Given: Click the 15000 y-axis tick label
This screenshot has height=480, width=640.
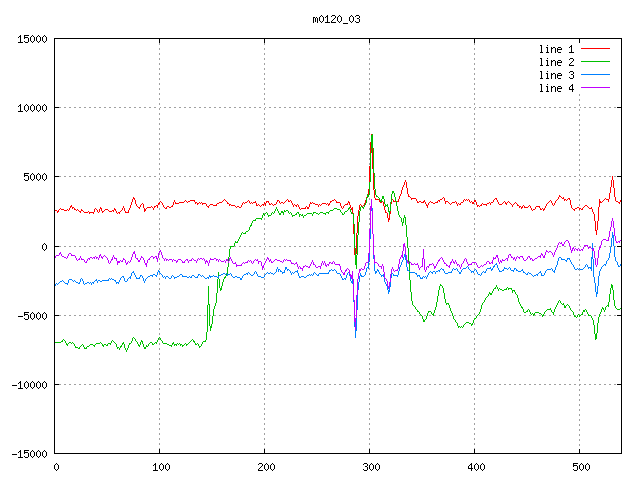Looking at the screenshot, I should [x=31, y=39].
